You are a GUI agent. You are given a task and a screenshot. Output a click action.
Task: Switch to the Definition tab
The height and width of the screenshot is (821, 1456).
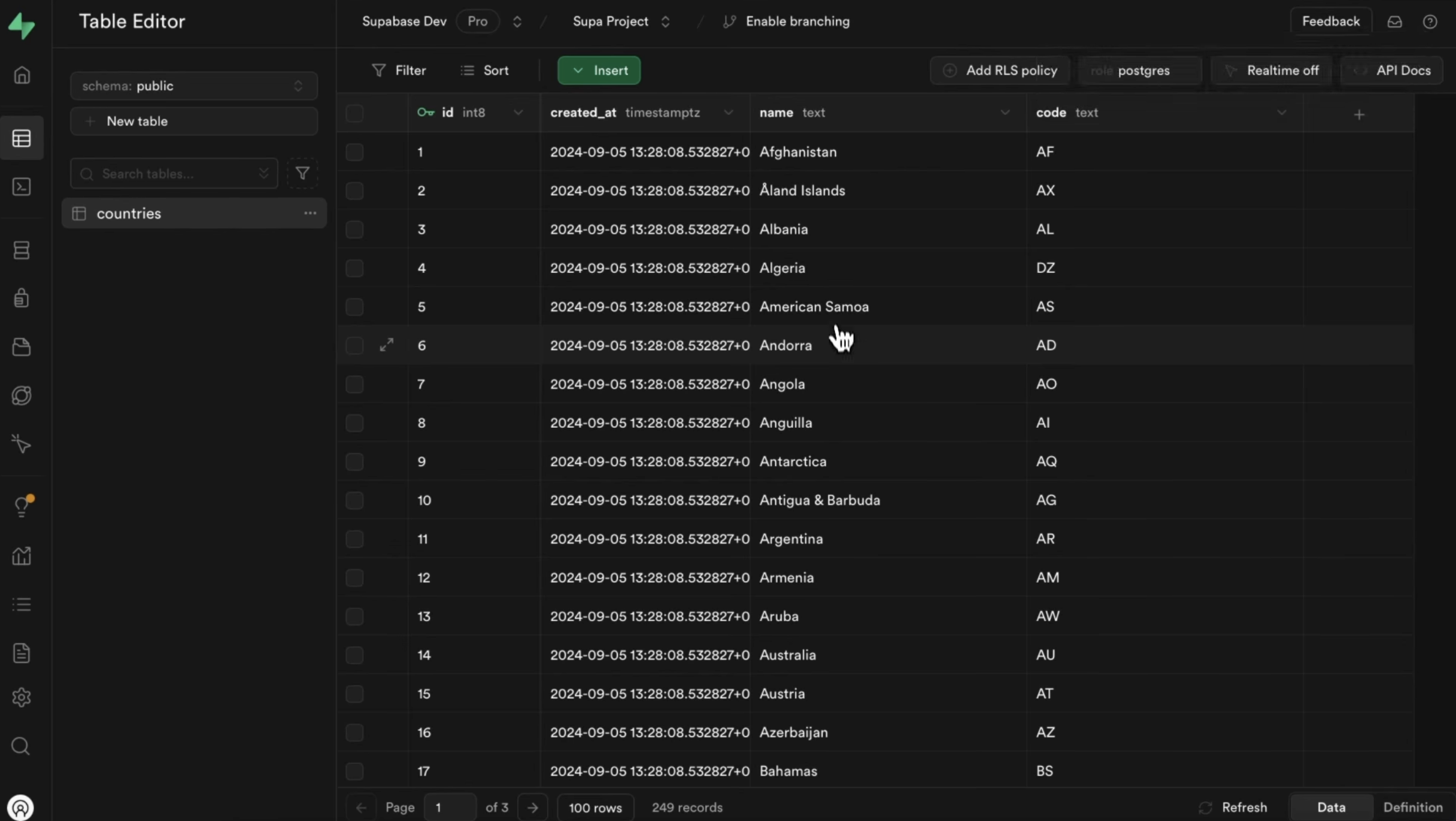[1412, 807]
